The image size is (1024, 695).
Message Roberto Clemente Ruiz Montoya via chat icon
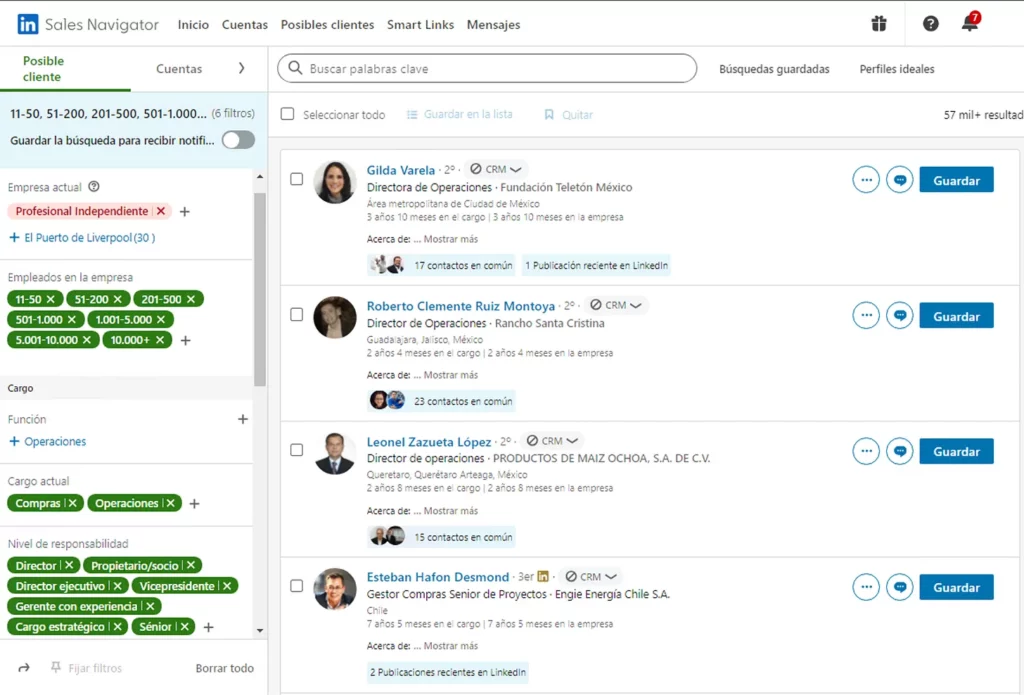tap(900, 316)
